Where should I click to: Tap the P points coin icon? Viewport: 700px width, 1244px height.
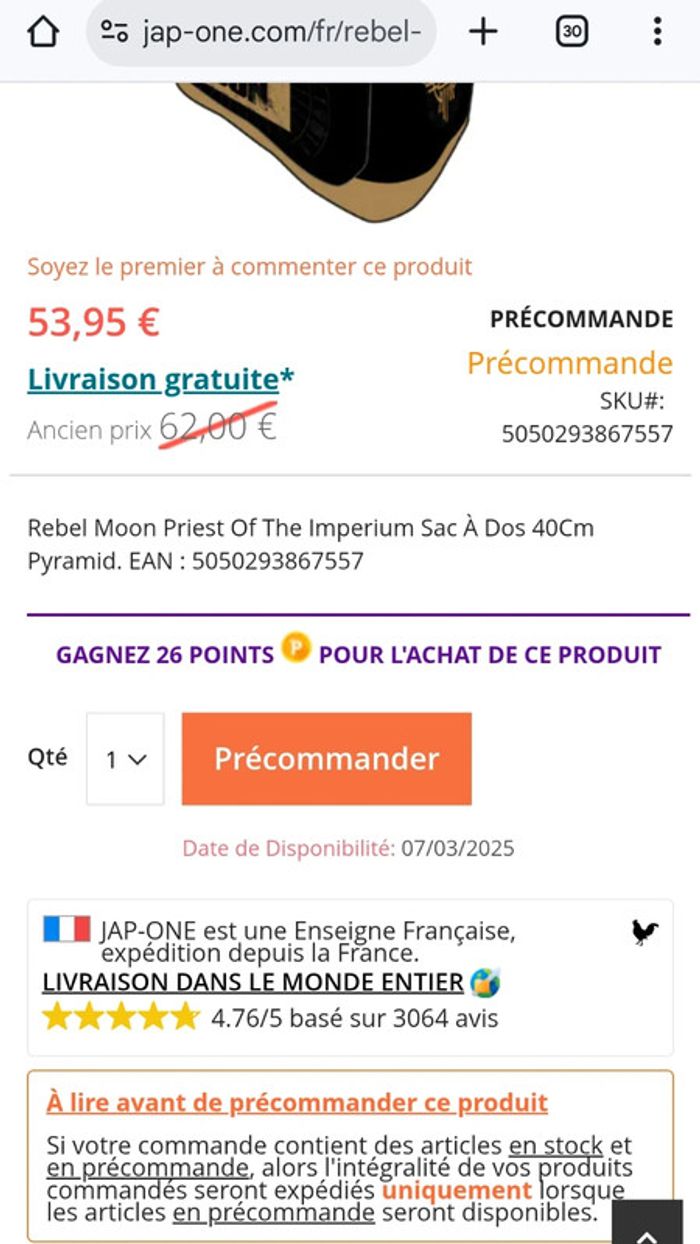click(297, 653)
